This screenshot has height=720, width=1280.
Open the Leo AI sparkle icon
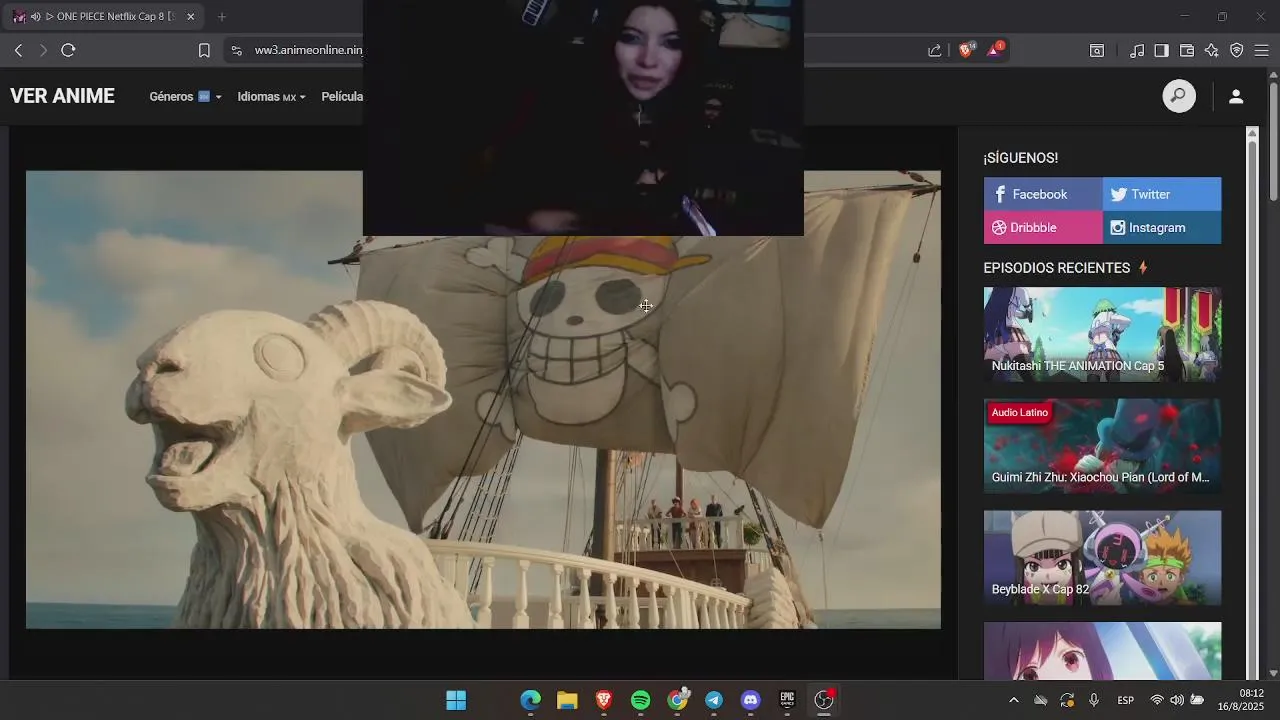[x=1212, y=50]
